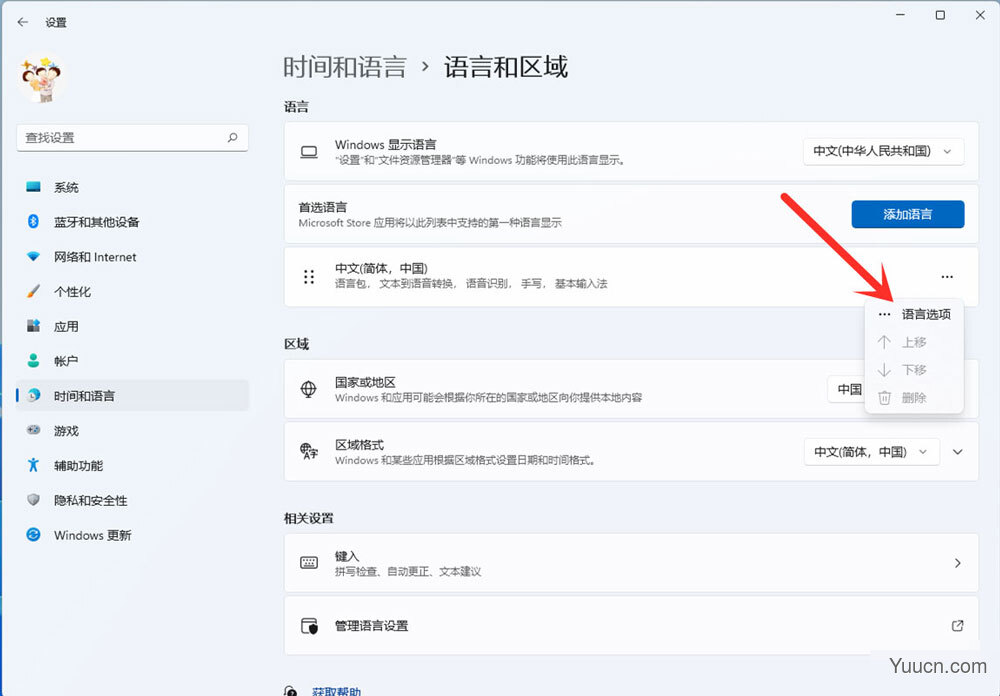Click the external link icon on 管理语言设置

tap(957, 625)
